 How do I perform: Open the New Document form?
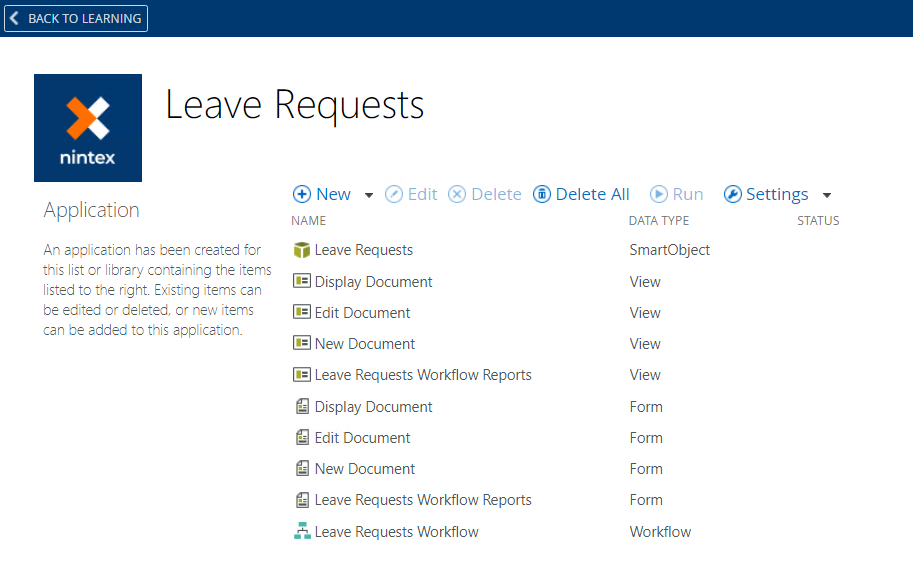click(x=365, y=469)
